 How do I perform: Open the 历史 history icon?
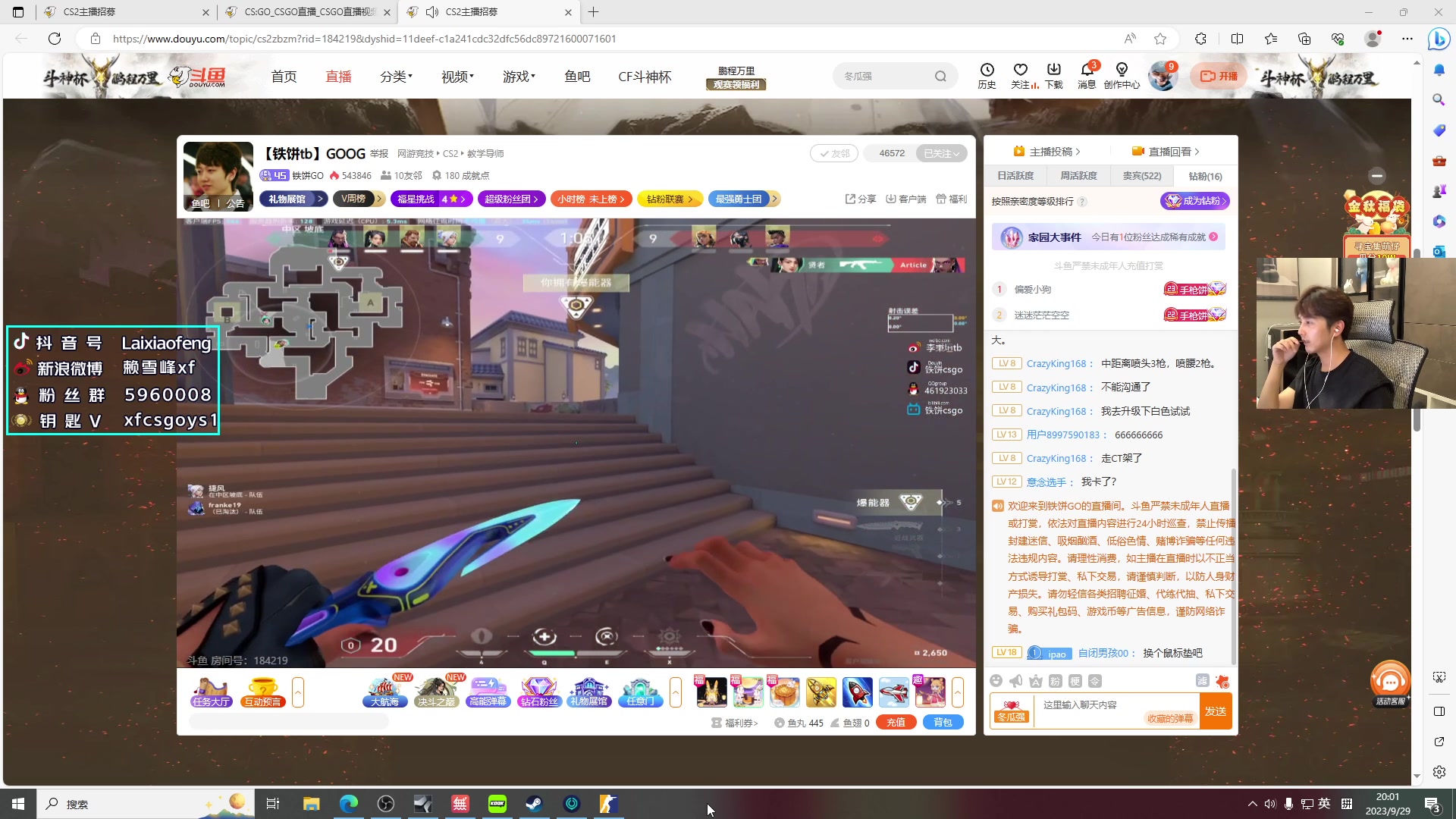(987, 76)
